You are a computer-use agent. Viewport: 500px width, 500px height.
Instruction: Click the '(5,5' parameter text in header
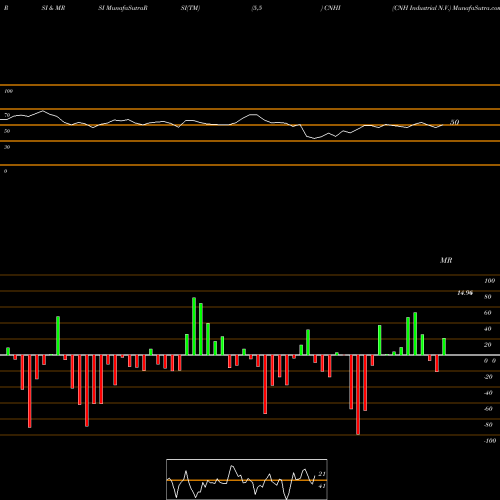pyautogui.click(x=257, y=8)
